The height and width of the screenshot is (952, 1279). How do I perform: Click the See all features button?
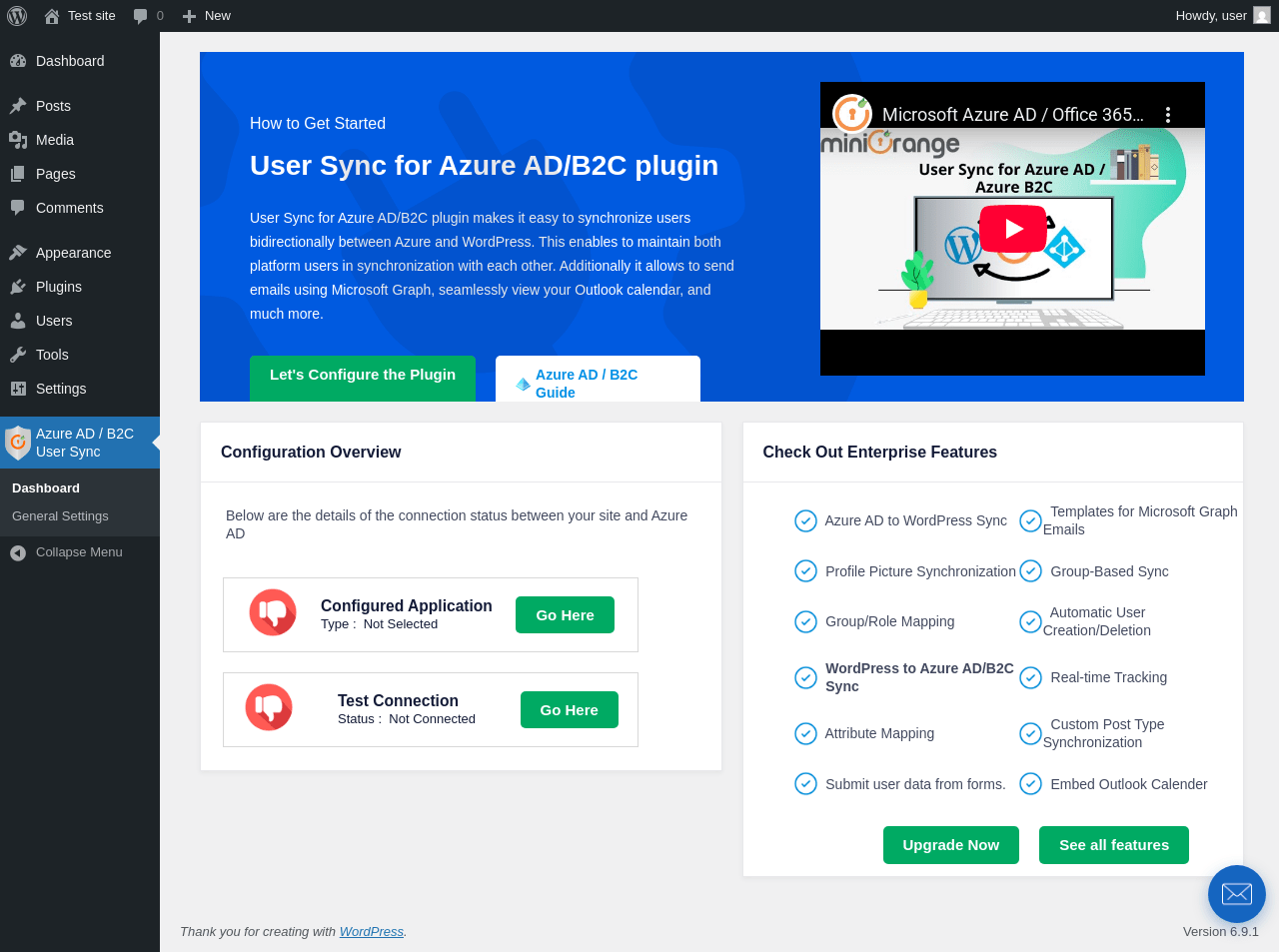point(1114,845)
